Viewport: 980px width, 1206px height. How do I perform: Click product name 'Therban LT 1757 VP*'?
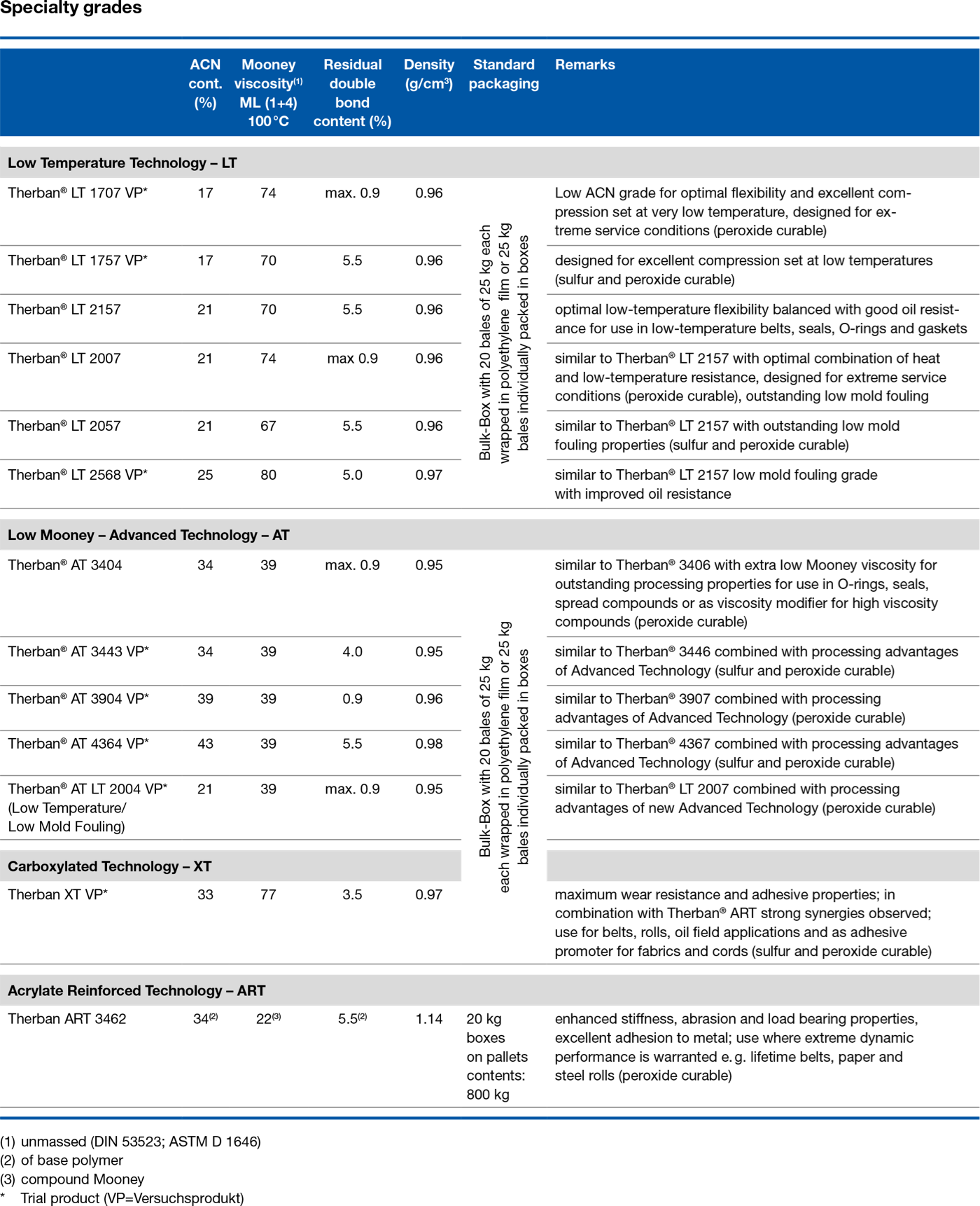pyautogui.click(x=78, y=261)
